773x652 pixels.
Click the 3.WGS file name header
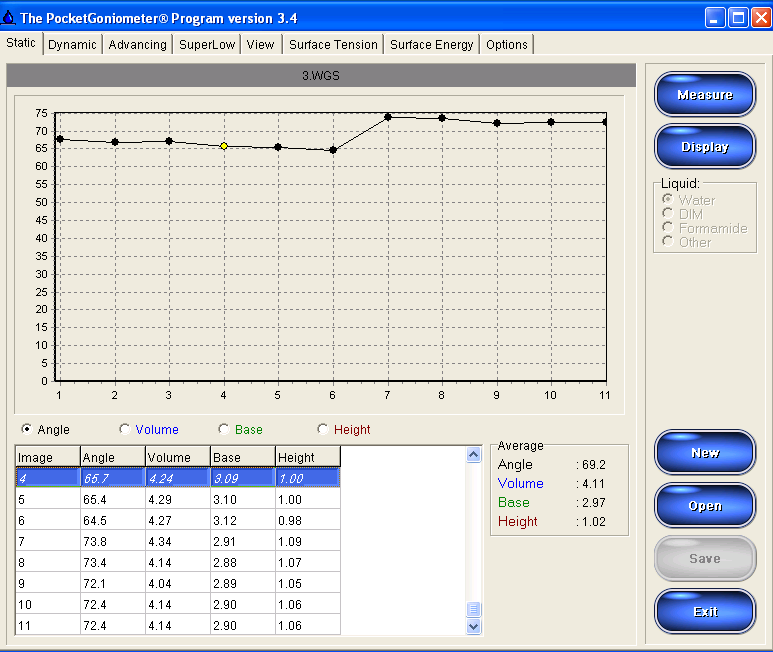click(x=321, y=75)
